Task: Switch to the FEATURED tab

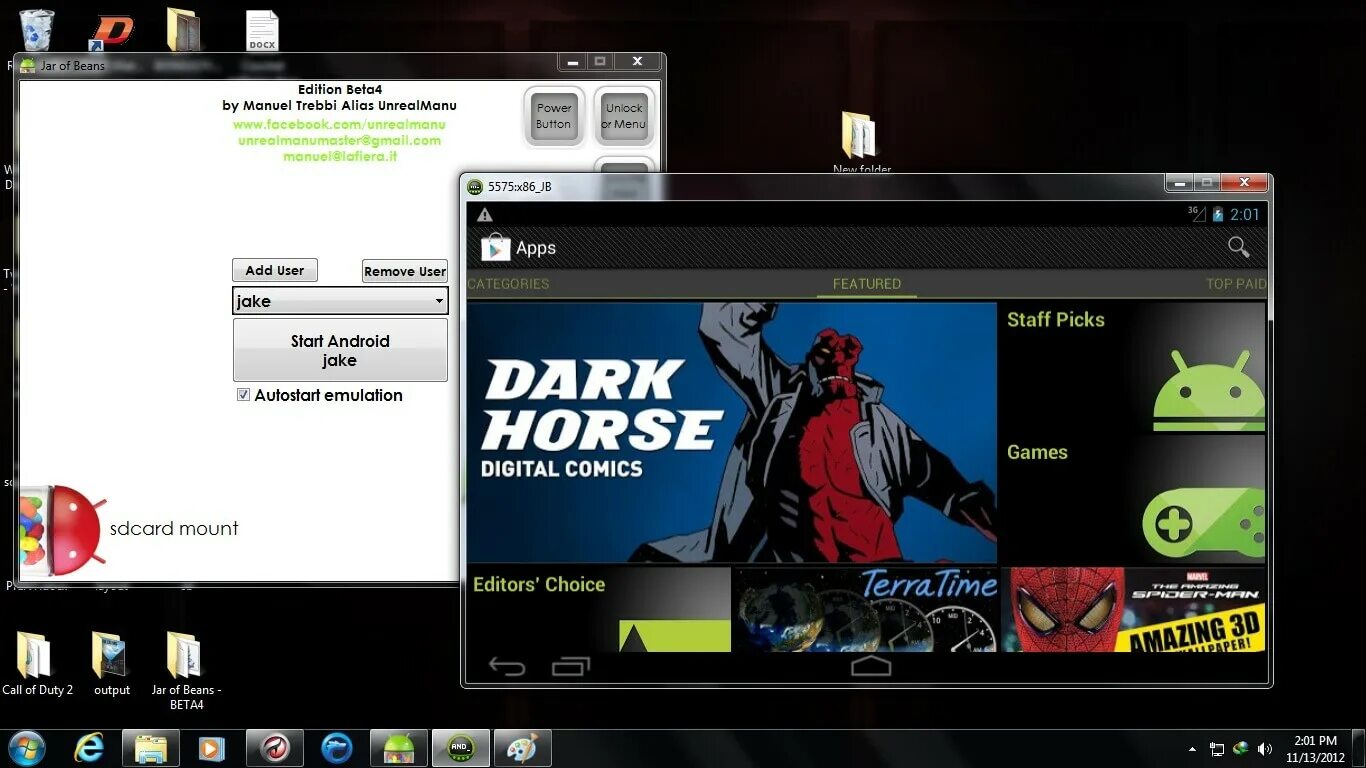Action: click(x=867, y=284)
